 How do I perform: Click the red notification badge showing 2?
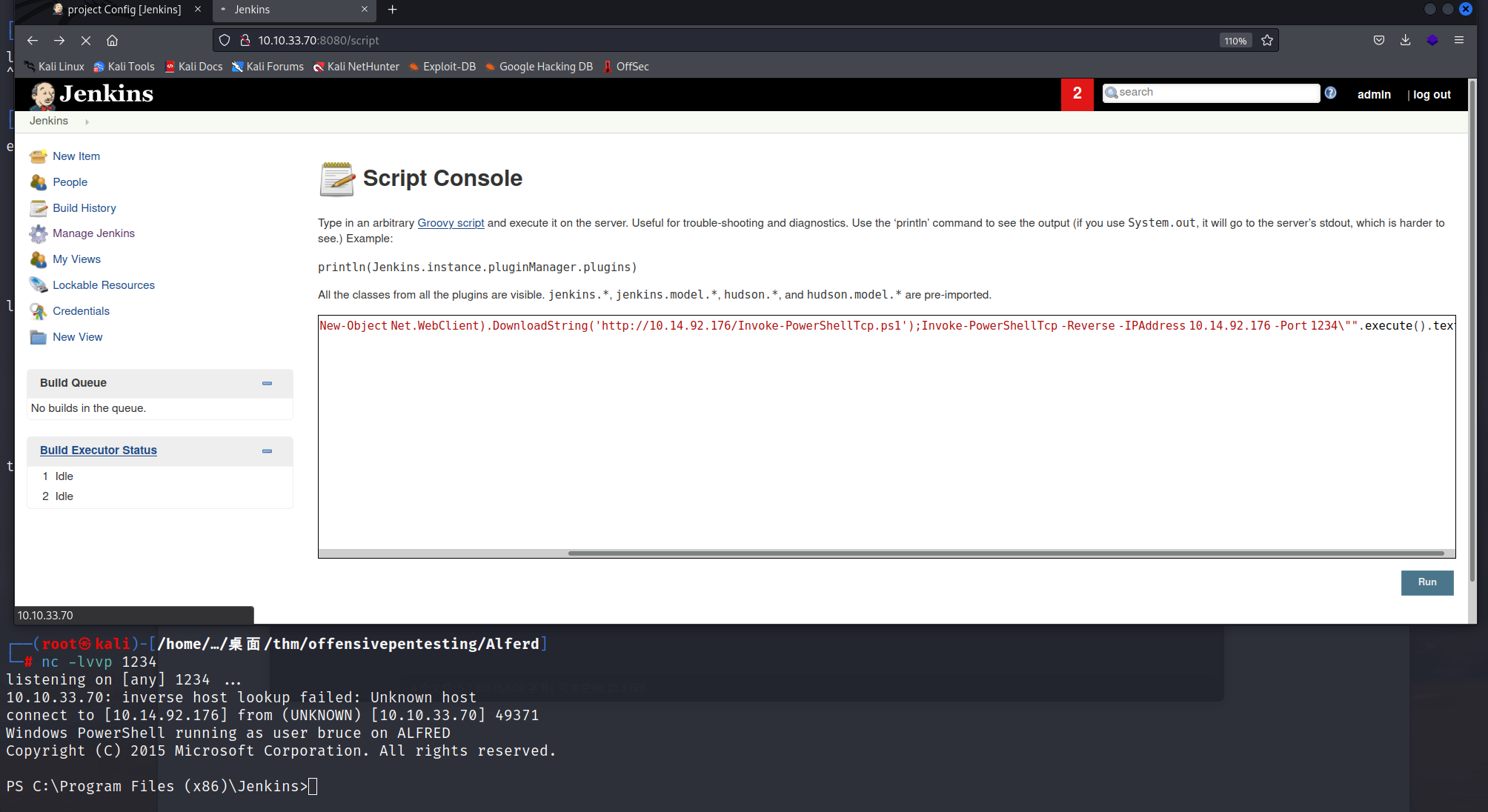click(x=1077, y=94)
